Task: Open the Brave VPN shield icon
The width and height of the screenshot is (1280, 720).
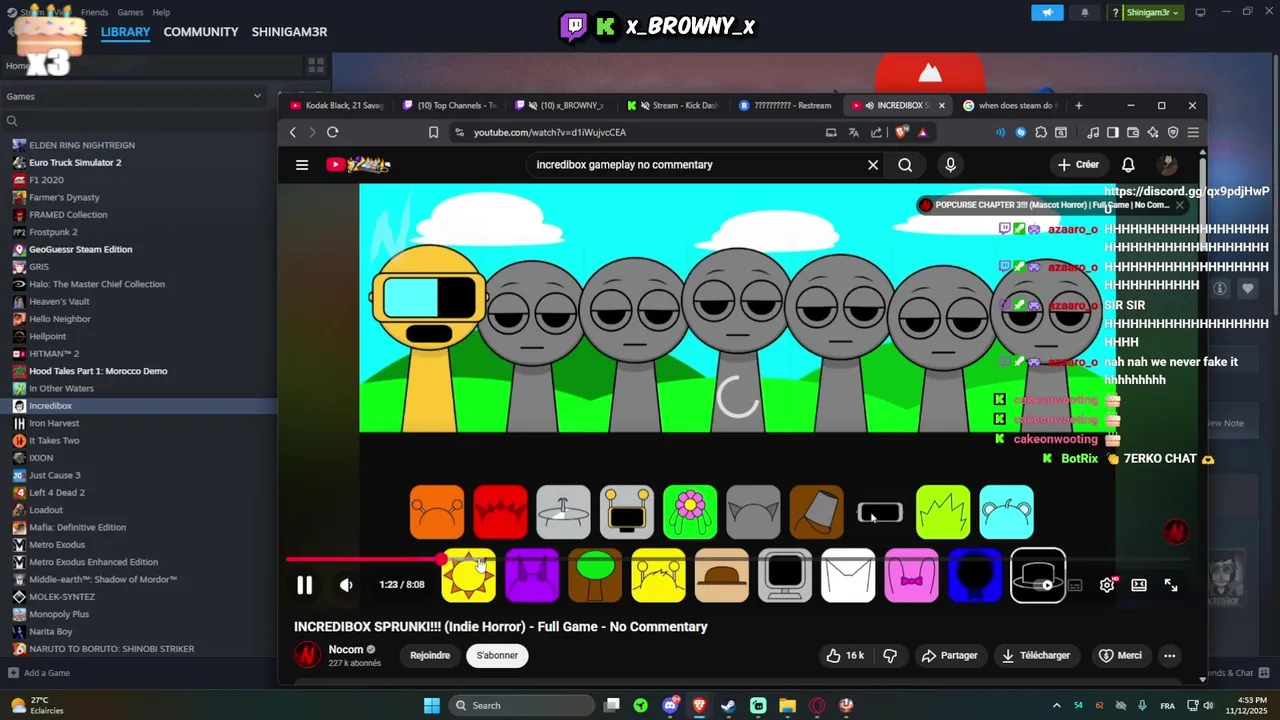Action: click(x=1173, y=132)
